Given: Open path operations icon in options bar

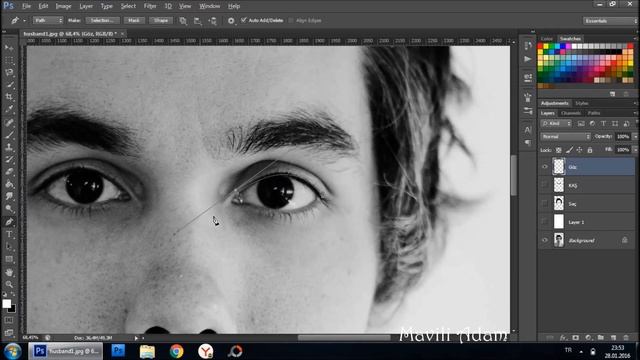Looking at the screenshot, I should coord(183,20).
